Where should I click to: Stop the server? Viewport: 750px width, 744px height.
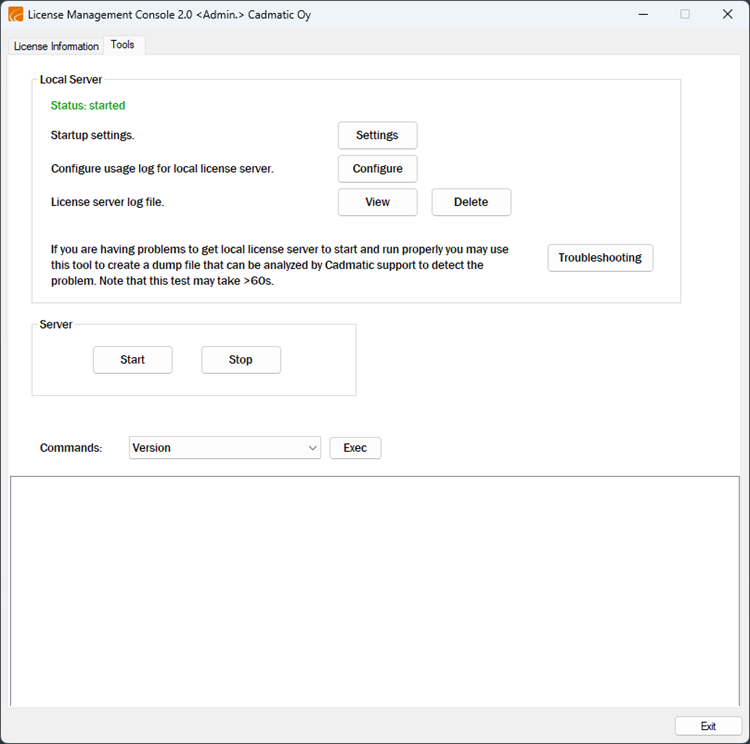pos(241,360)
